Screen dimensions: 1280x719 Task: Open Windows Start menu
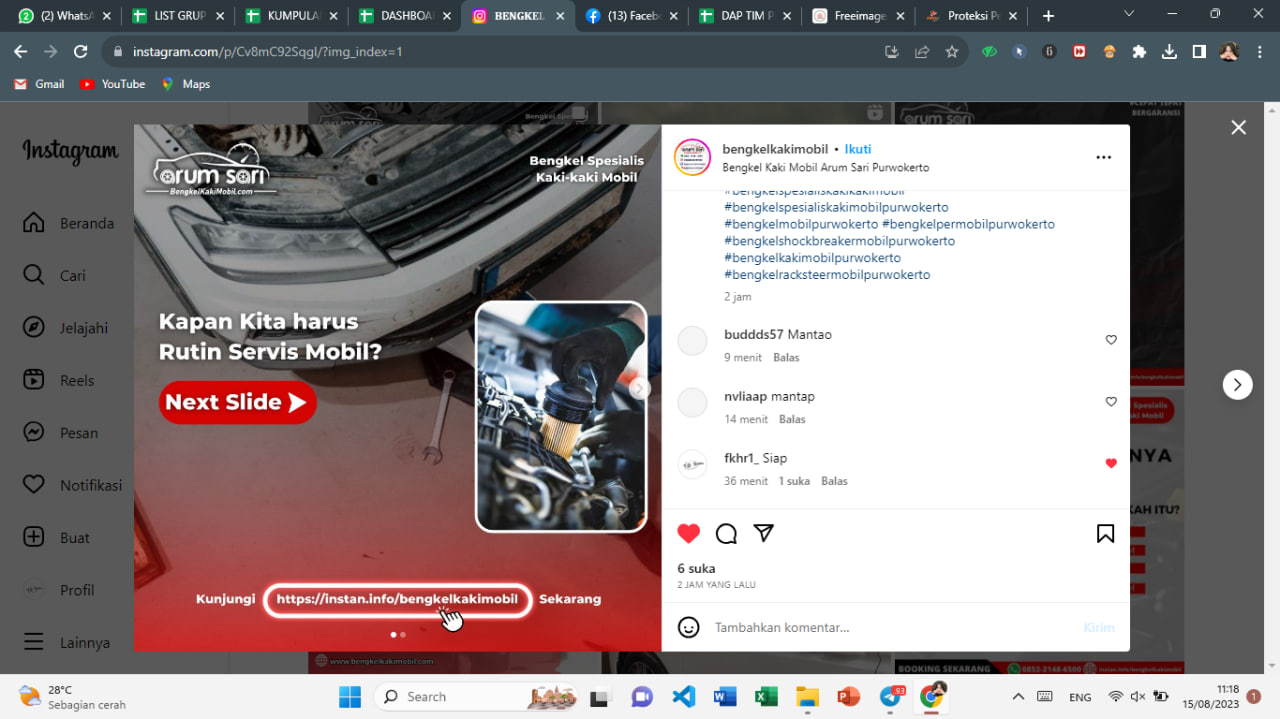pyautogui.click(x=350, y=696)
